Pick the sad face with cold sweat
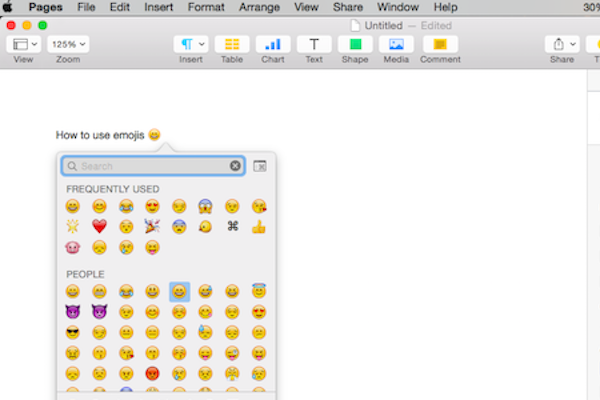 (x=205, y=333)
